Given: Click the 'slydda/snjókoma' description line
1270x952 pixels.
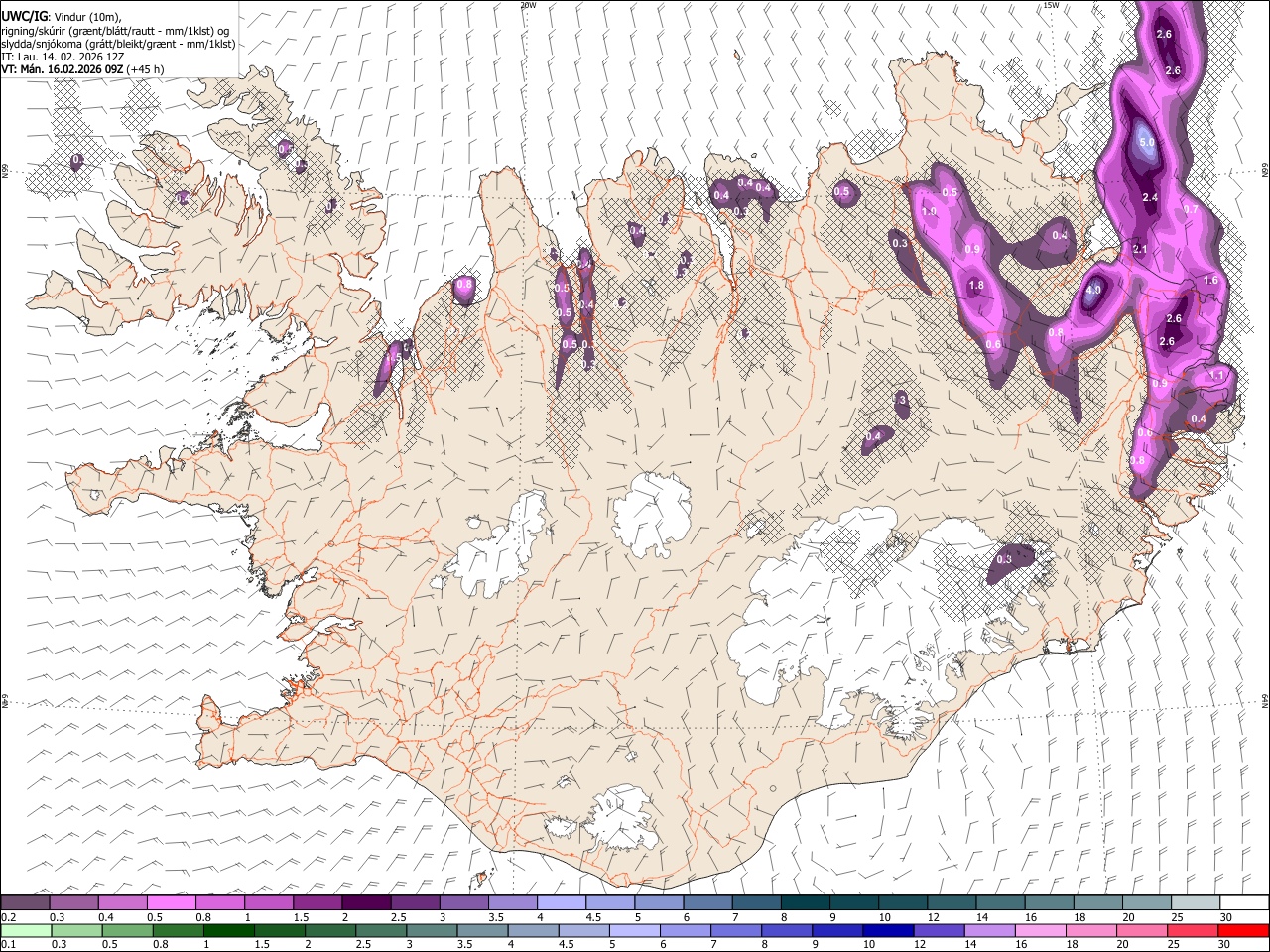Looking at the screenshot, I should tap(118, 44).
